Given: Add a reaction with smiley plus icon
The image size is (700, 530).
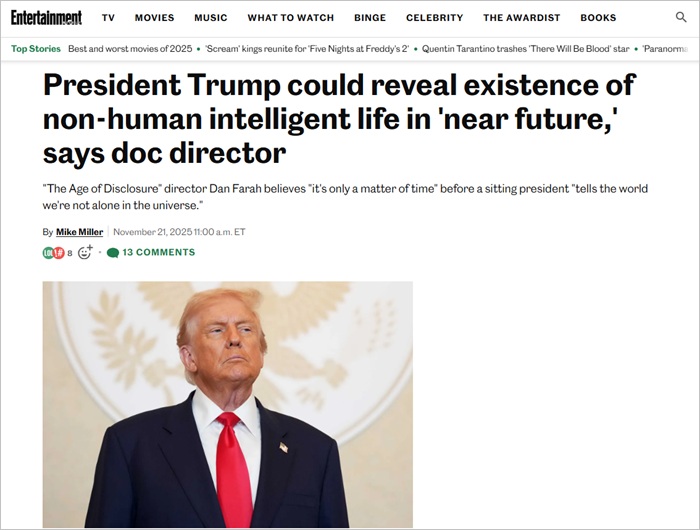Looking at the screenshot, I should (85, 252).
